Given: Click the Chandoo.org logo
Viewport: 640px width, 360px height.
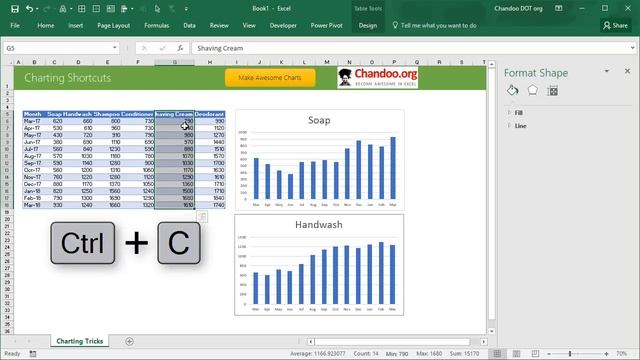Looking at the screenshot, I should tap(378, 78).
